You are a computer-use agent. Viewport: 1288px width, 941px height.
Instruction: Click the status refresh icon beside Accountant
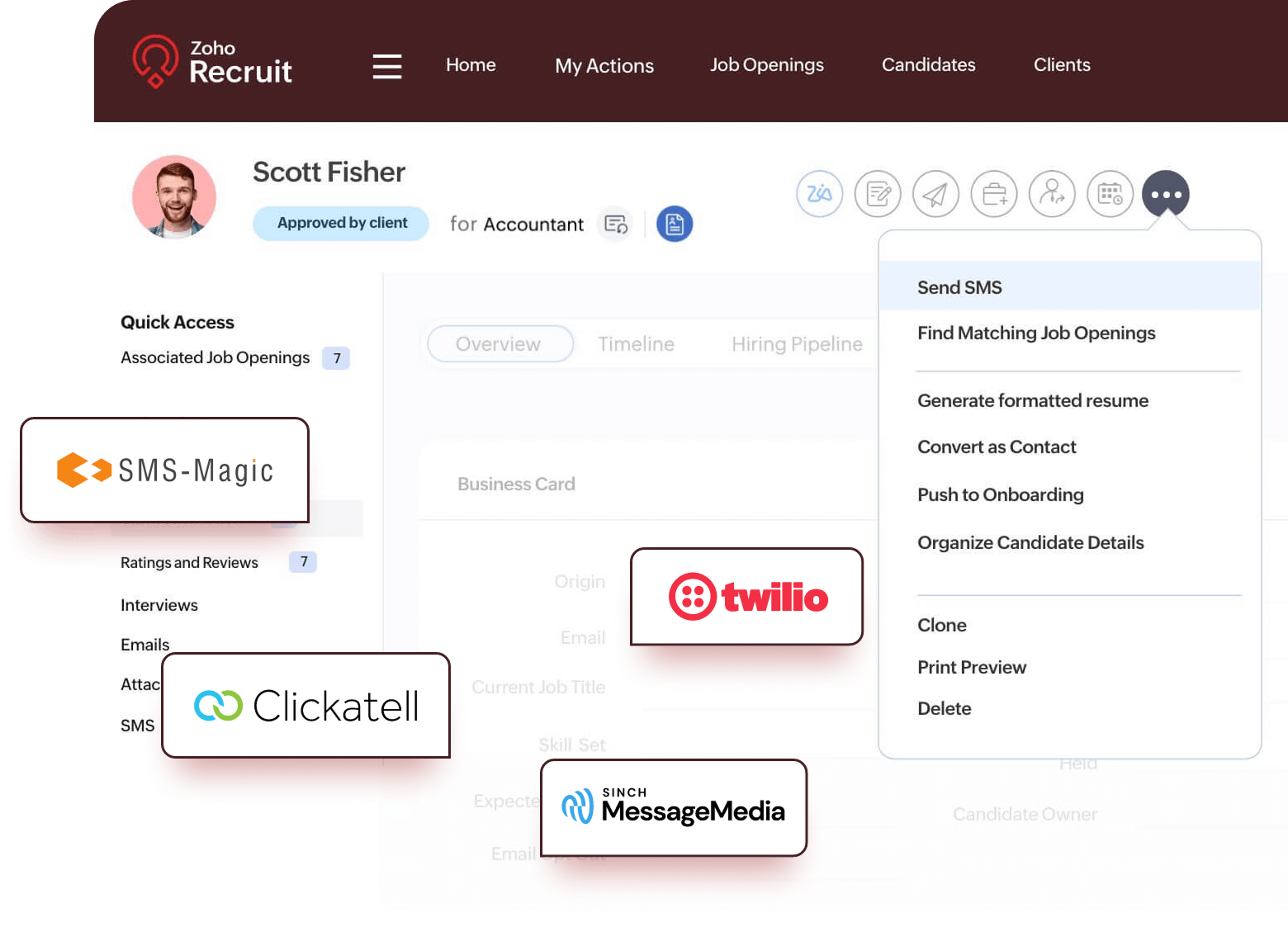pos(616,224)
